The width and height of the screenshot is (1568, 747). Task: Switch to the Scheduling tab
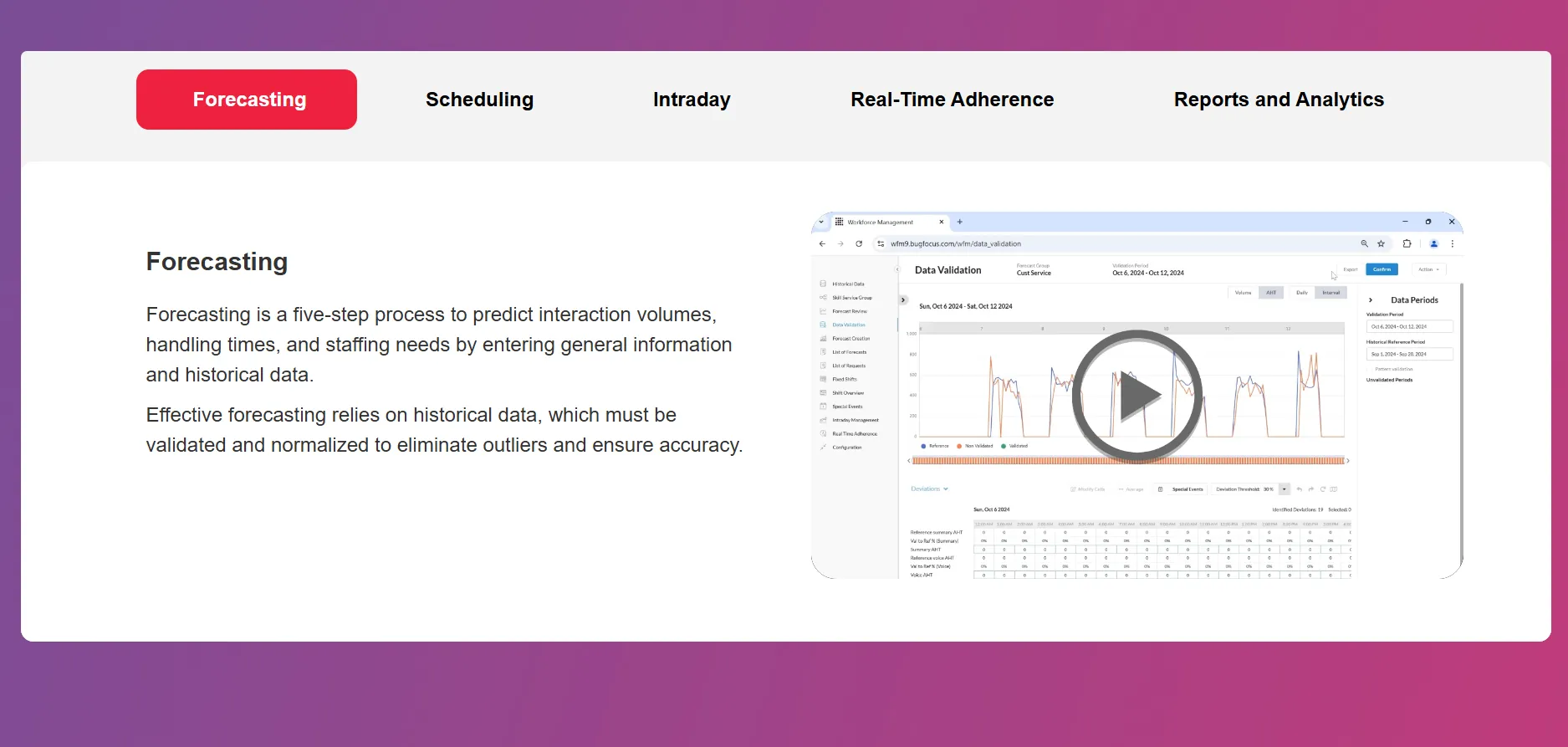coord(479,100)
